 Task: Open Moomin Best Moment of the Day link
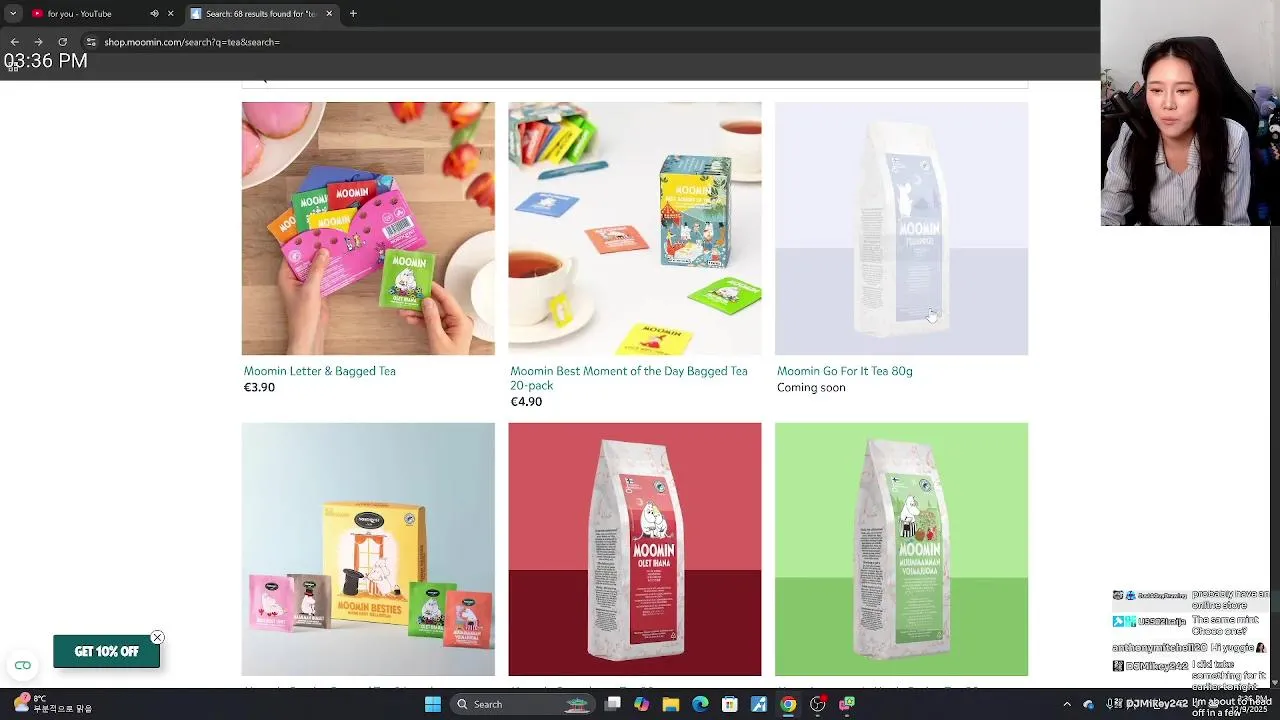pos(629,378)
